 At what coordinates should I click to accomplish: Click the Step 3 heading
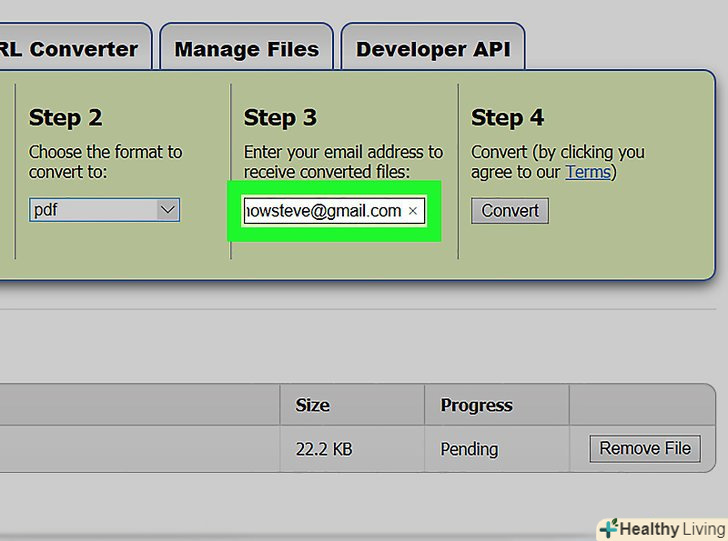pos(280,118)
